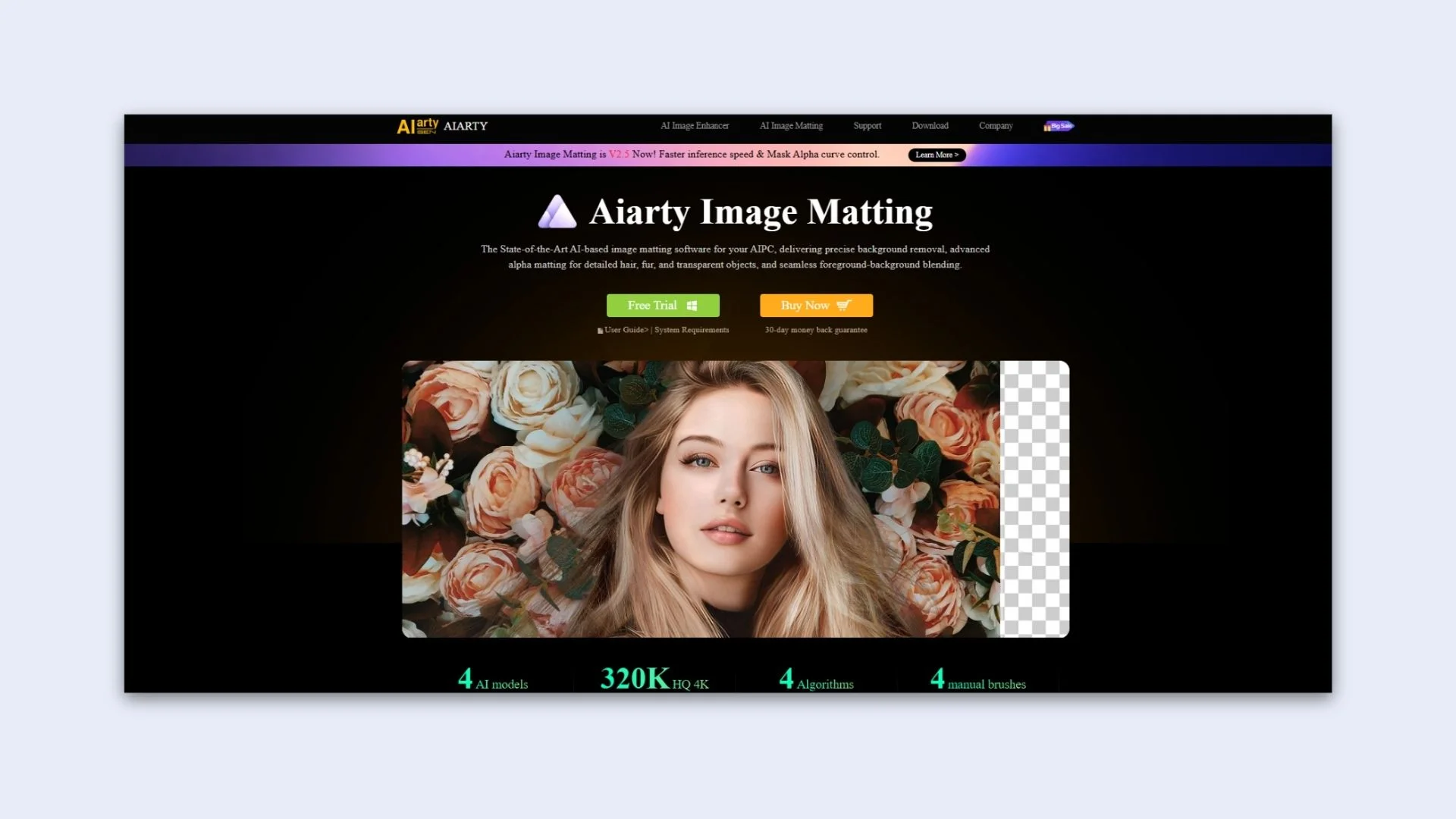This screenshot has height=819, width=1456.
Task: Select the AI Image Matting menu item
Action: pyautogui.click(x=791, y=126)
